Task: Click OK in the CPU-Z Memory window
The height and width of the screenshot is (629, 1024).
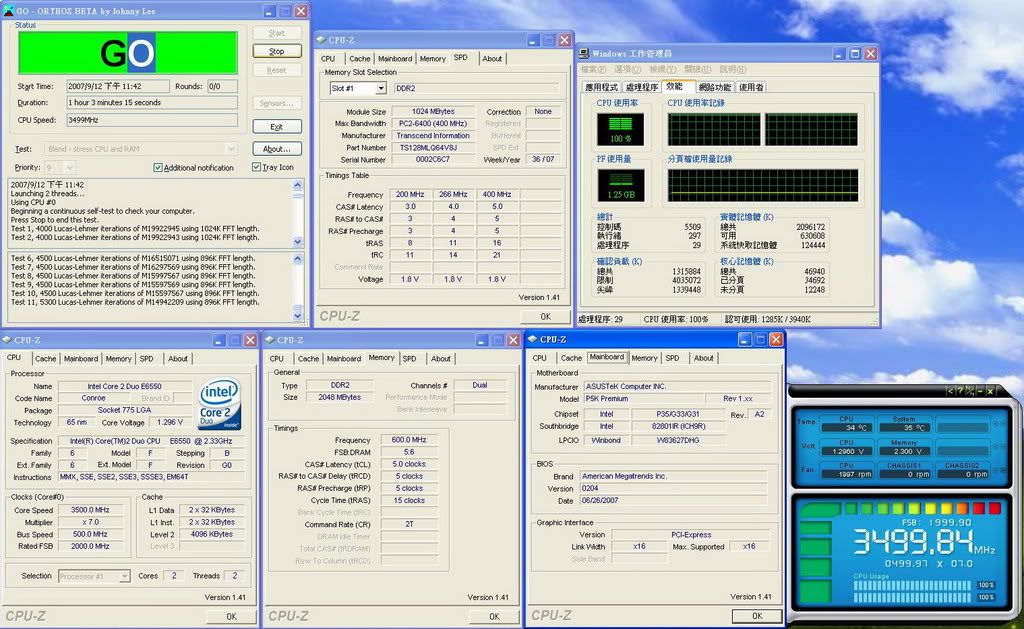Action: pyautogui.click(x=494, y=617)
